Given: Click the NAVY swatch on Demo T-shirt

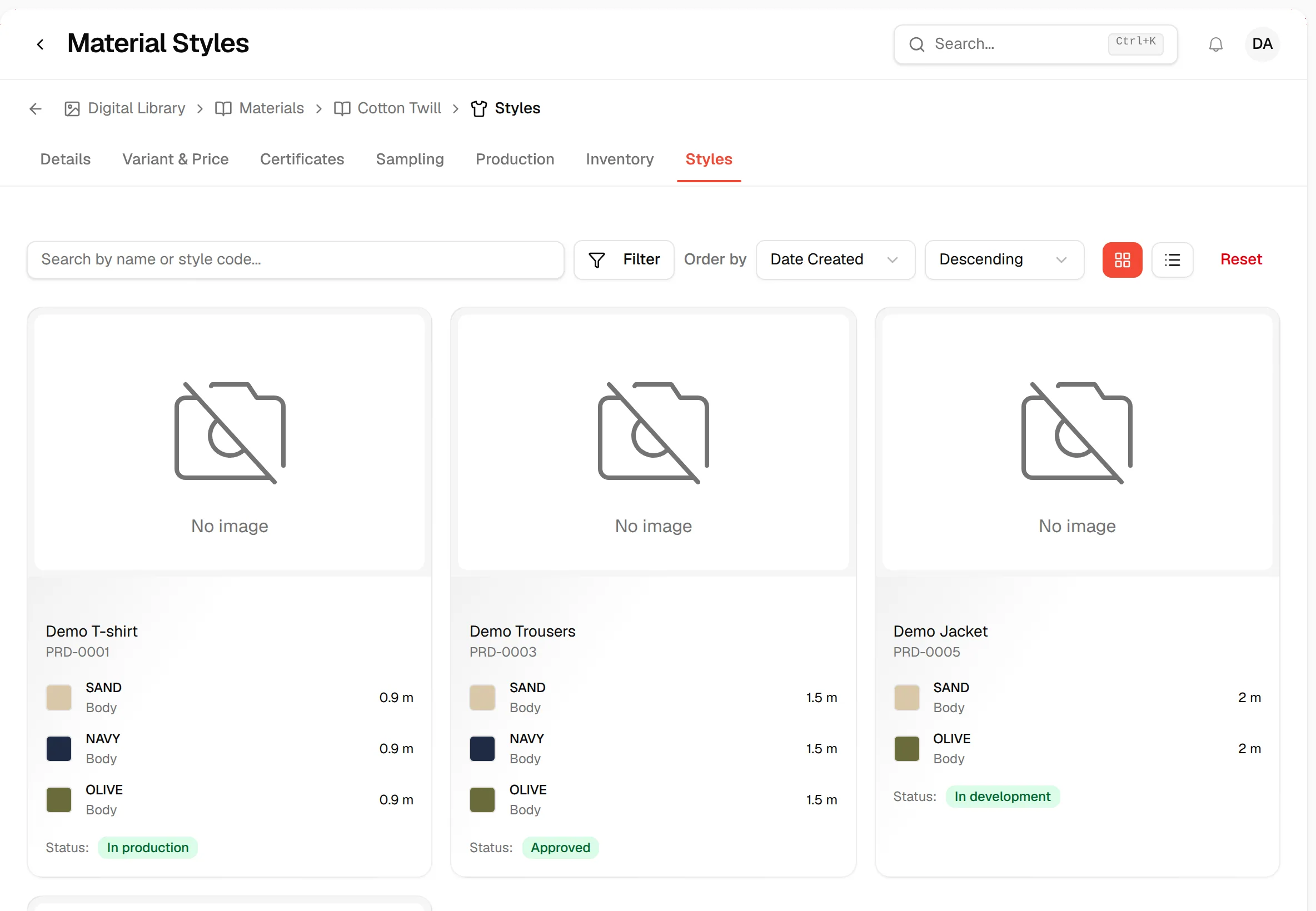Looking at the screenshot, I should coord(59,749).
